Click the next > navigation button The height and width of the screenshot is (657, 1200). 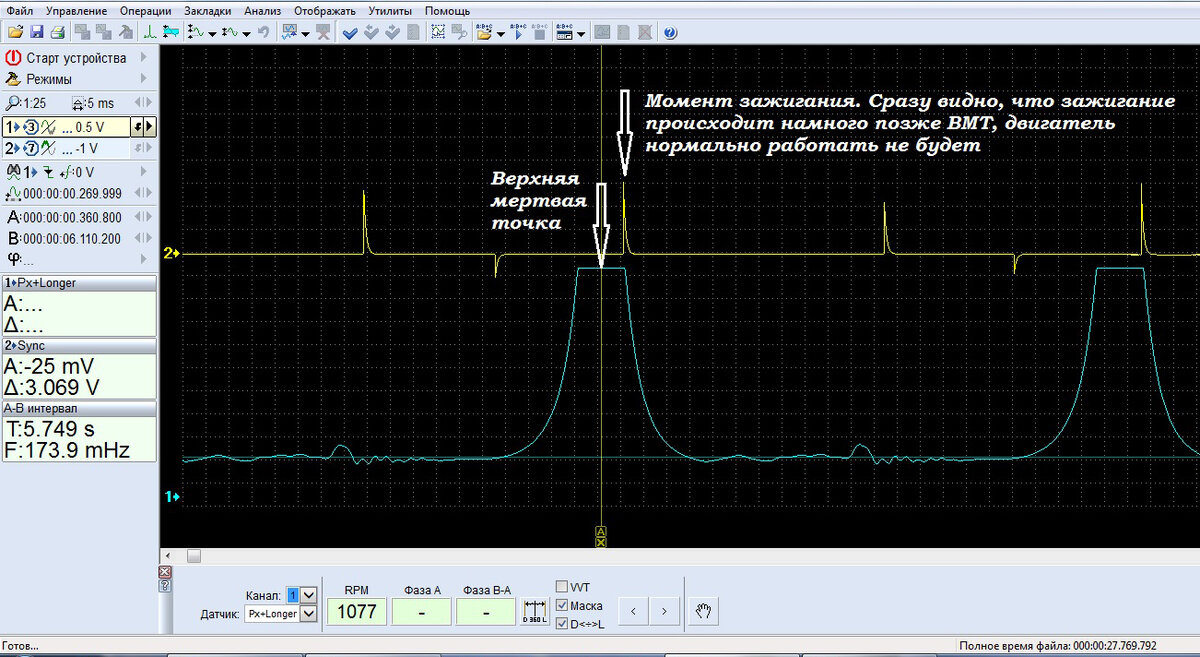[665, 611]
